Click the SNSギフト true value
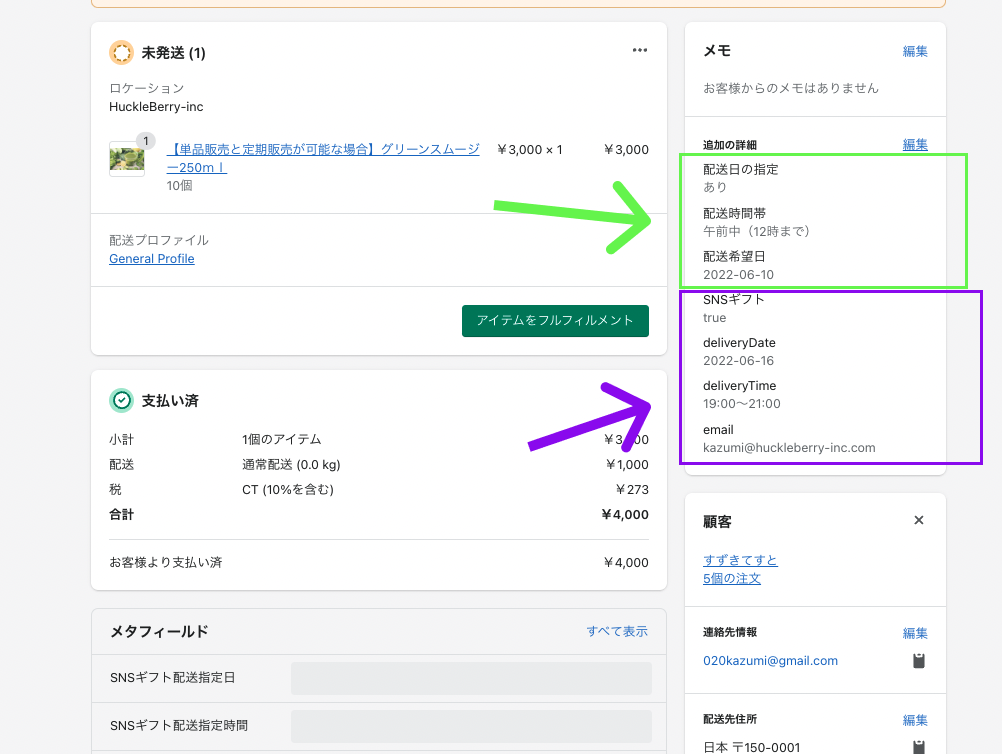The width and height of the screenshot is (1002, 754). coord(714,318)
